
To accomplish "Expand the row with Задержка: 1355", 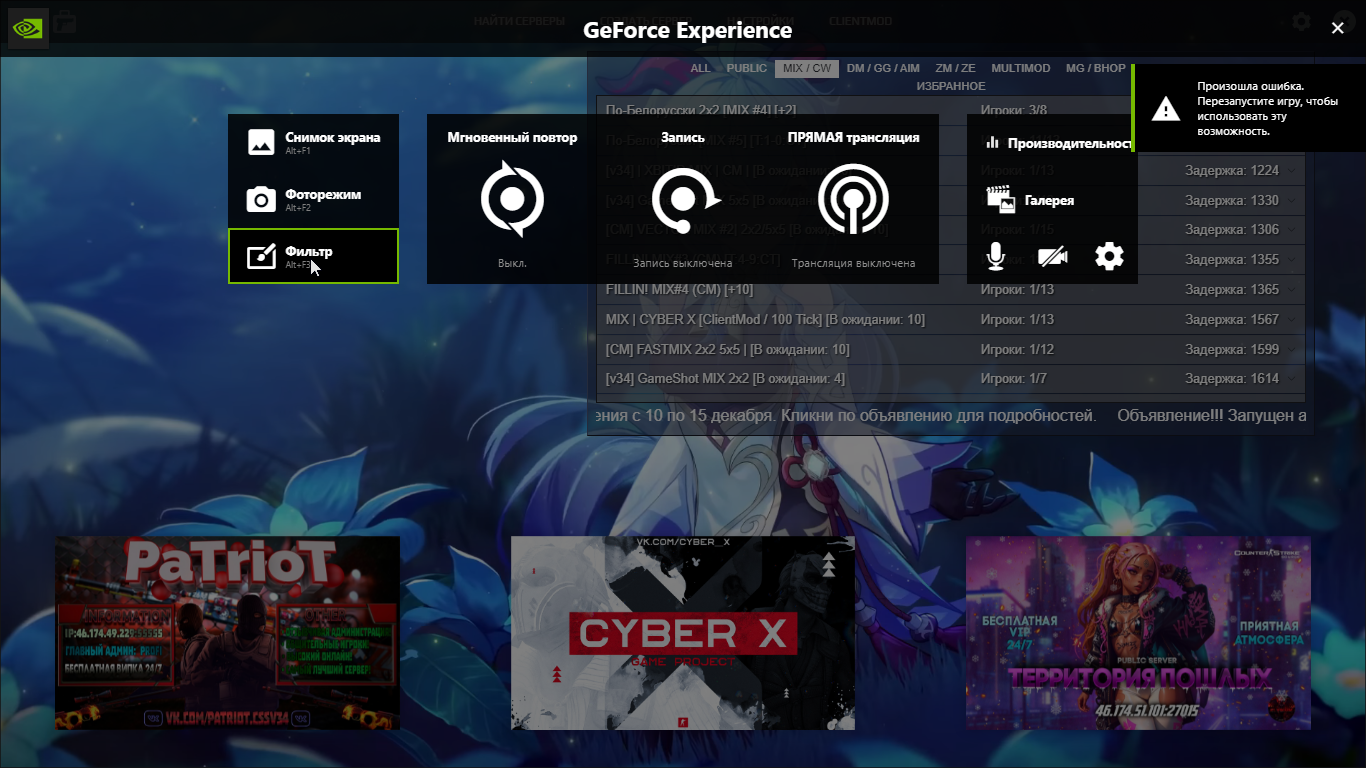I will point(1293,259).
